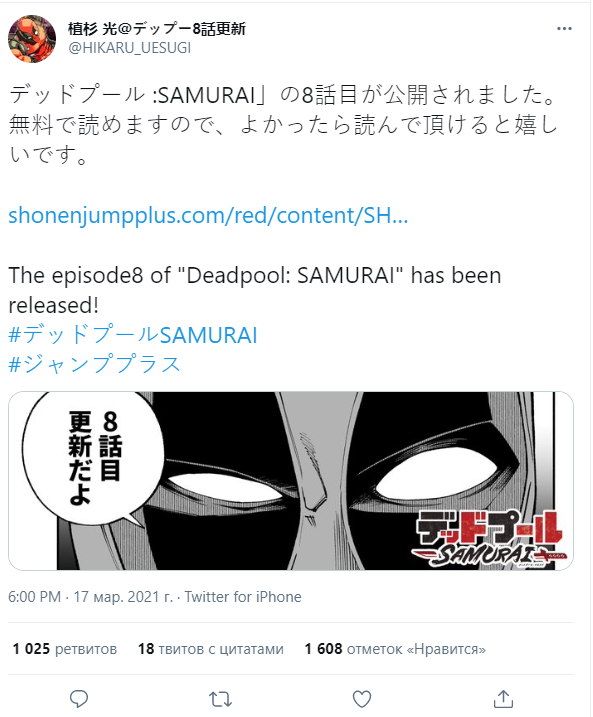The height and width of the screenshot is (717, 593).
Task: Click the Reply speech bubble icon
Action: [x=79, y=699]
